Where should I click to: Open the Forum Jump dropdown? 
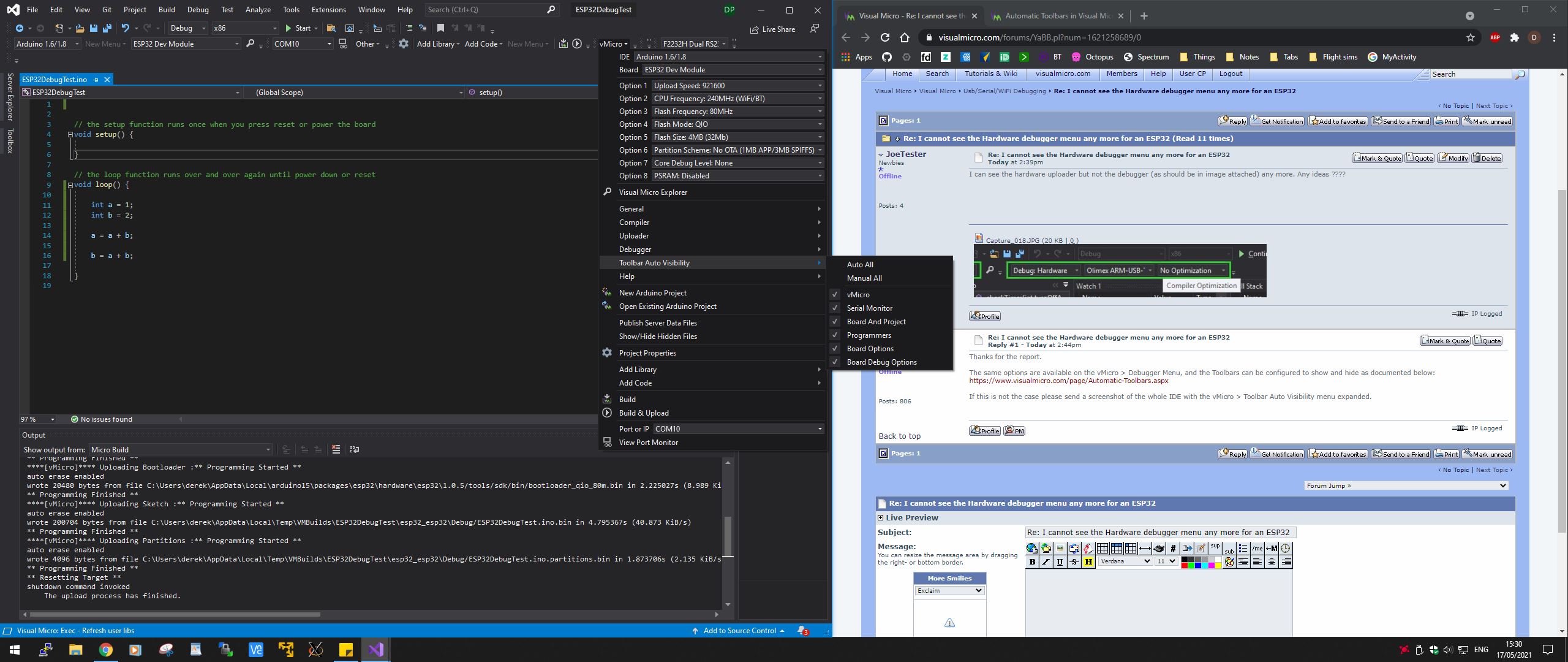[1406, 486]
